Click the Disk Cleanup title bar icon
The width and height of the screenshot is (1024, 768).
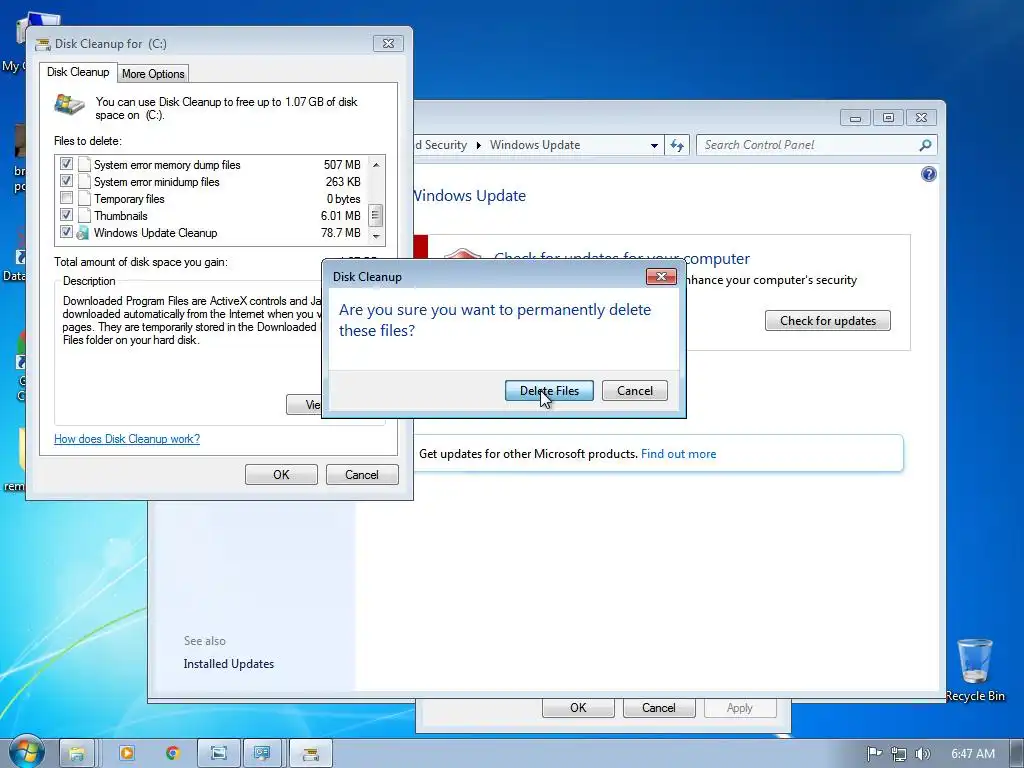click(43, 44)
